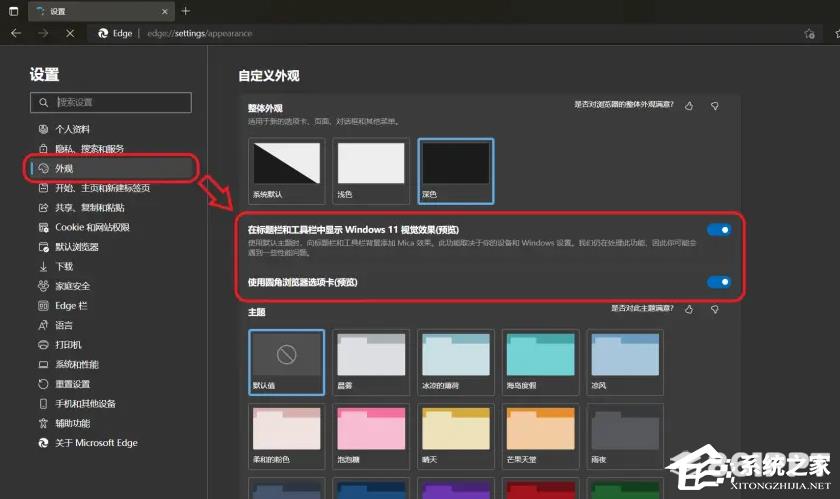Click the address bar URL

click(x=199, y=33)
